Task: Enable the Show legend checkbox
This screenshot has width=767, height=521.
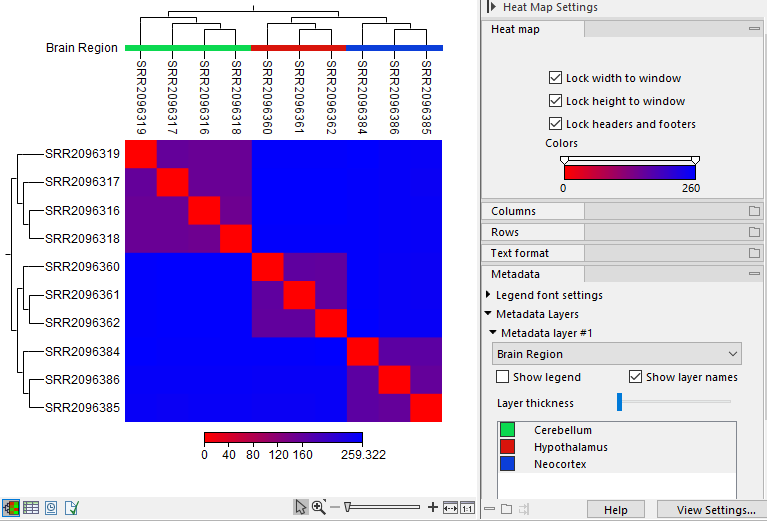Action: (x=503, y=377)
